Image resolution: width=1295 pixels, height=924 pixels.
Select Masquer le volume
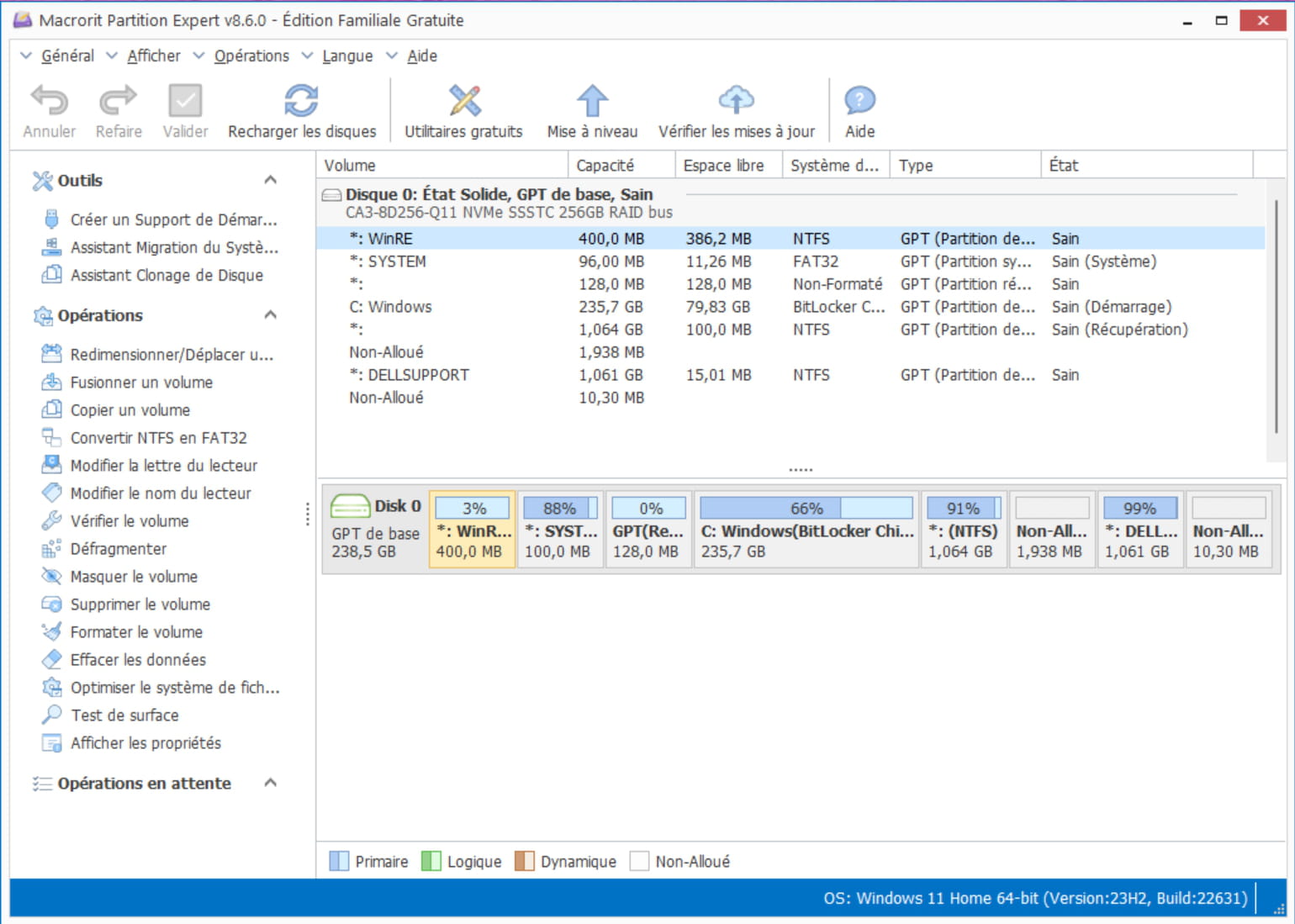120,577
